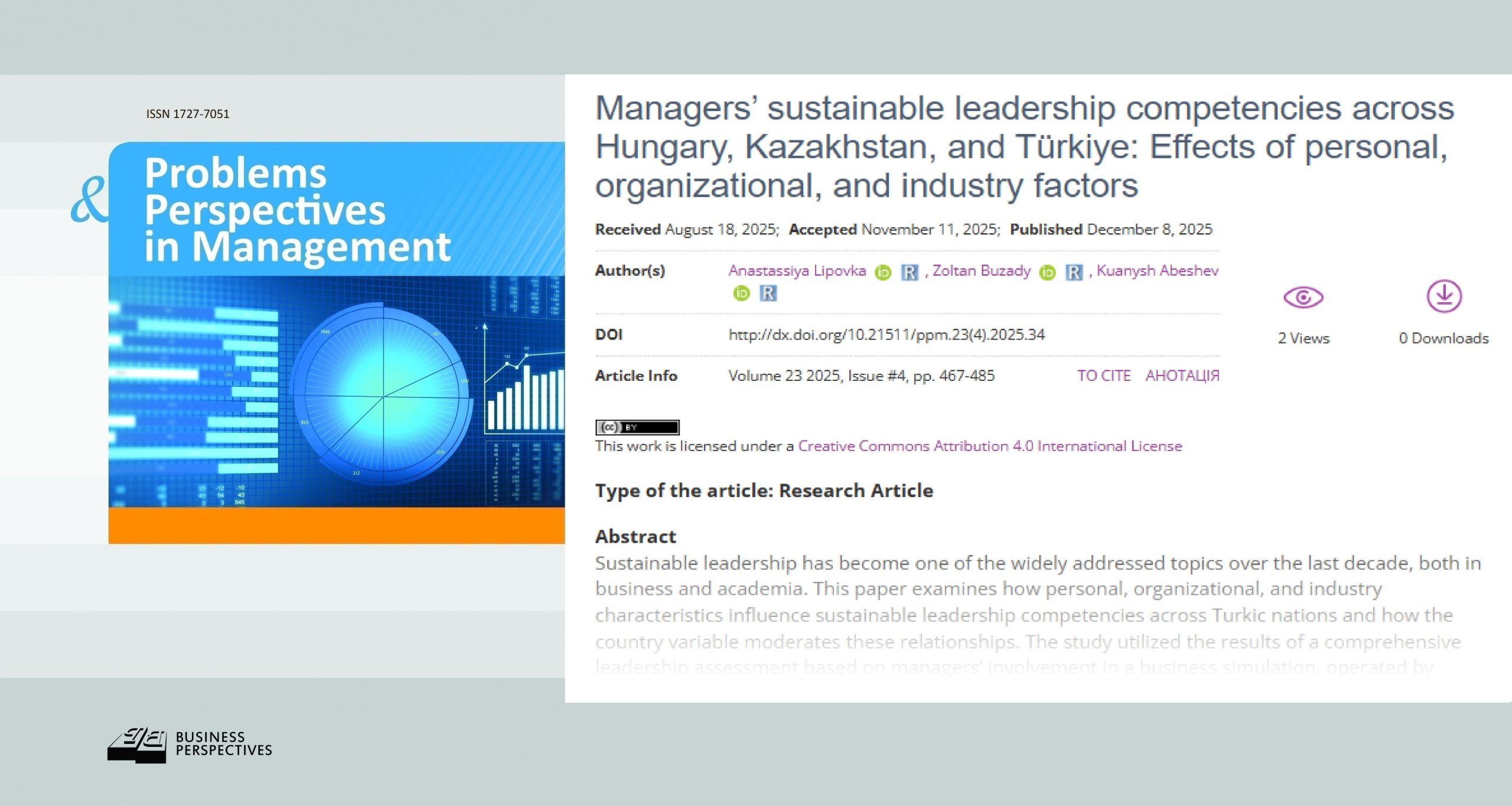
Task: Click Zoltan Buzady's green ORCID icon
Action: pyautogui.click(x=1047, y=272)
